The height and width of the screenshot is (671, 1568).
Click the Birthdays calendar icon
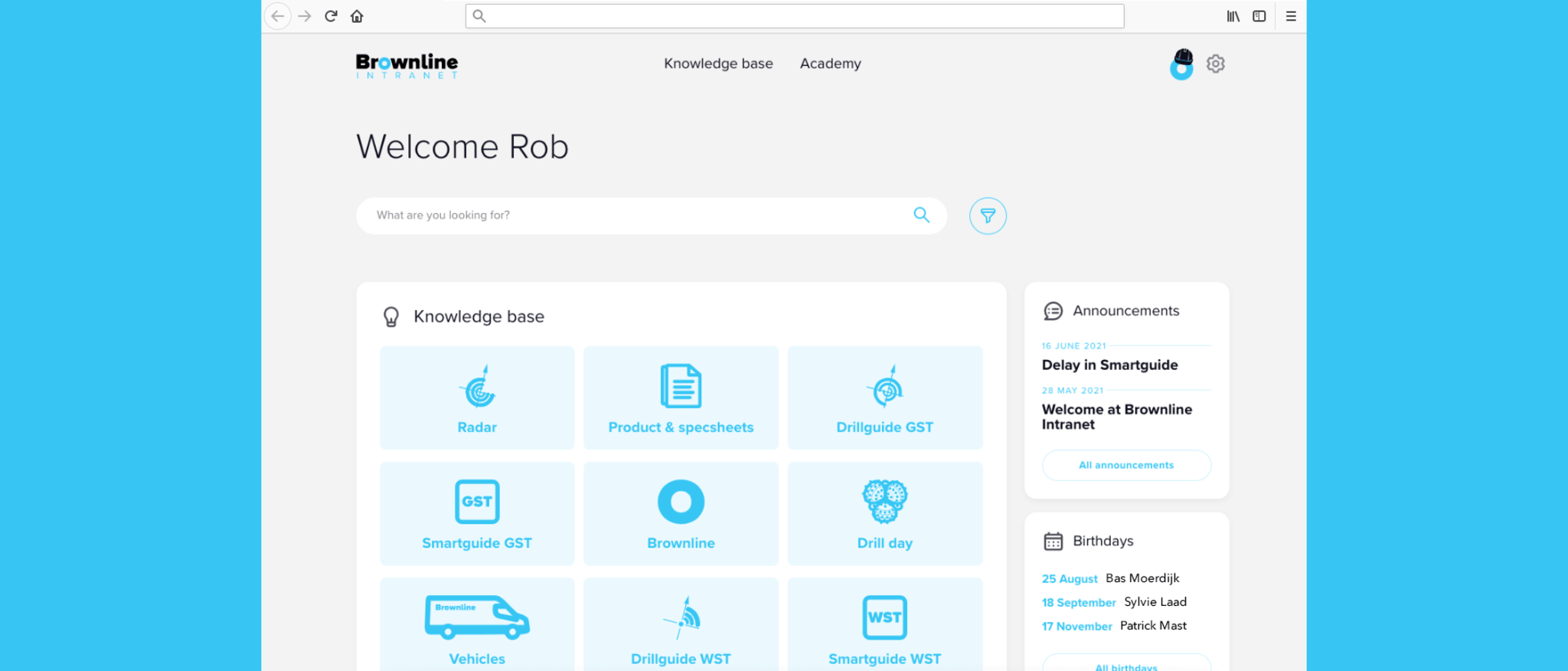[1053, 542]
